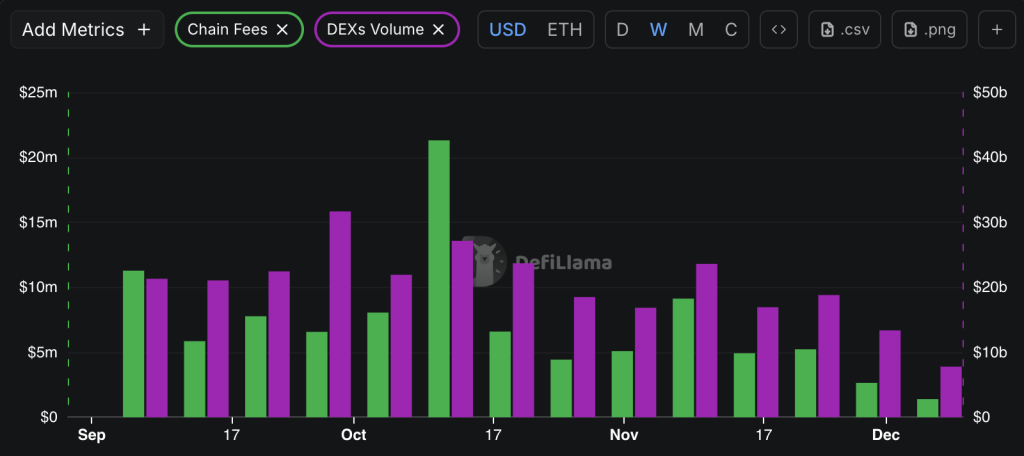Download chart data as .csv
Screen dimensions: 1024x456
(845, 30)
